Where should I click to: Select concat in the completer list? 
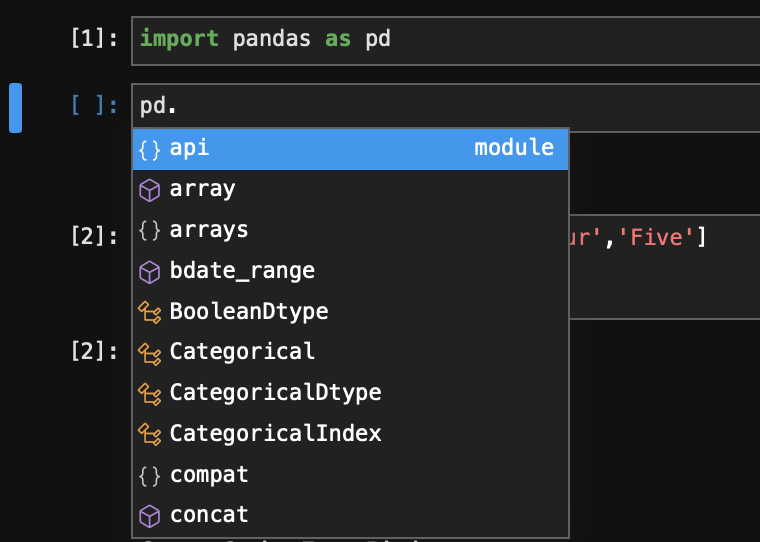tap(209, 516)
